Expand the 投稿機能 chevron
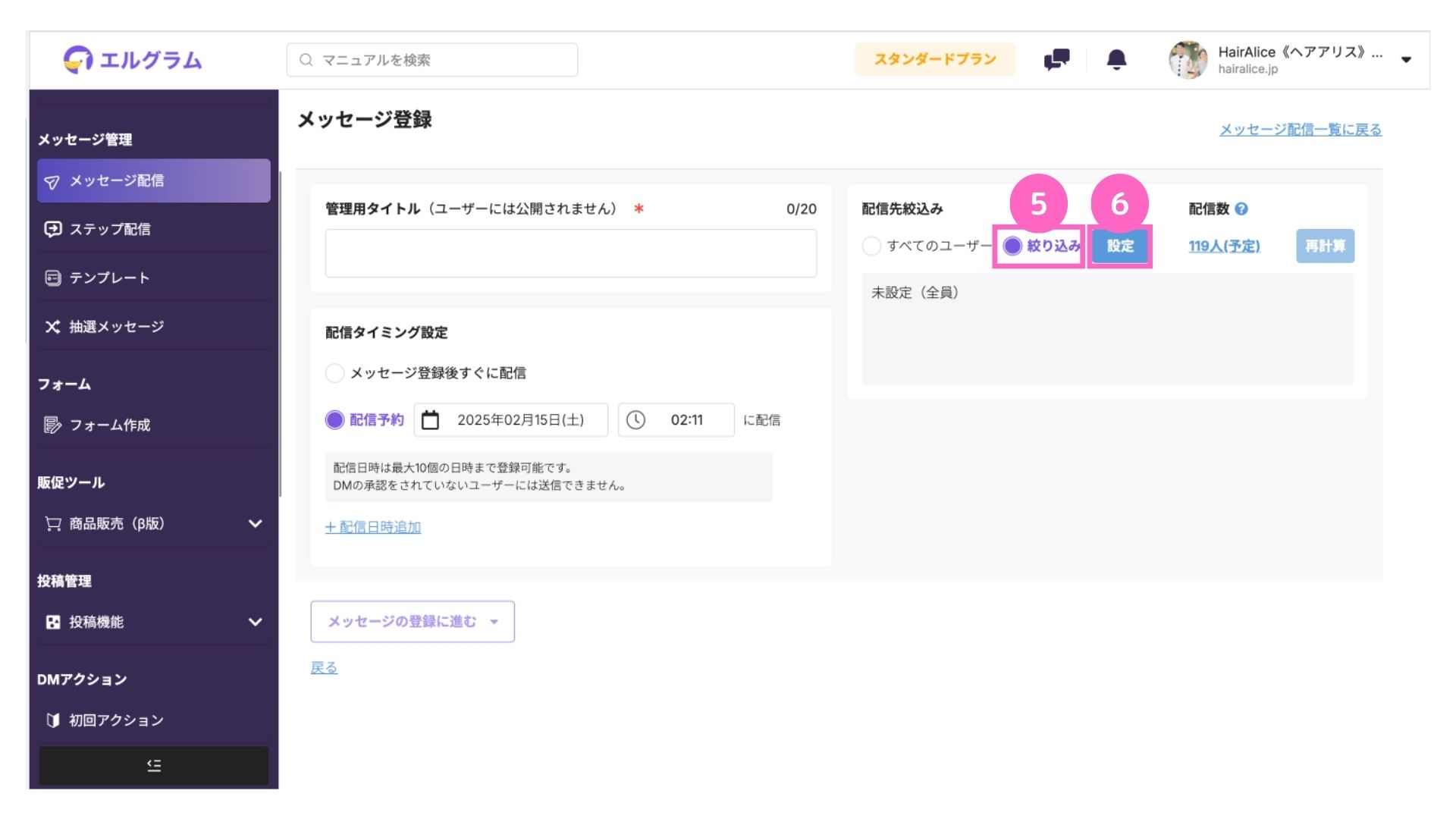 click(256, 622)
